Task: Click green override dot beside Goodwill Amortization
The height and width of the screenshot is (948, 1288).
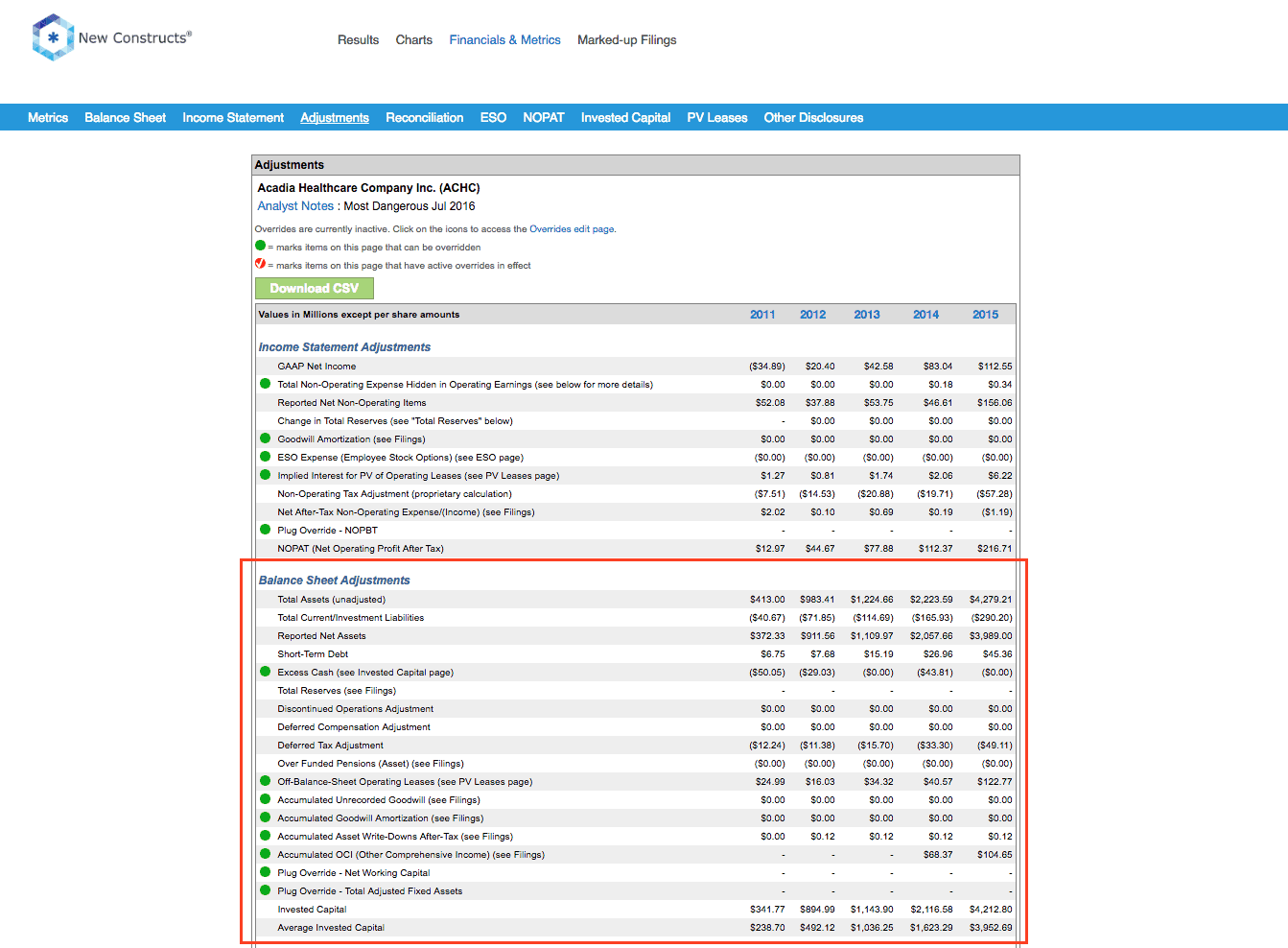Action: click(x=266, y=438)
